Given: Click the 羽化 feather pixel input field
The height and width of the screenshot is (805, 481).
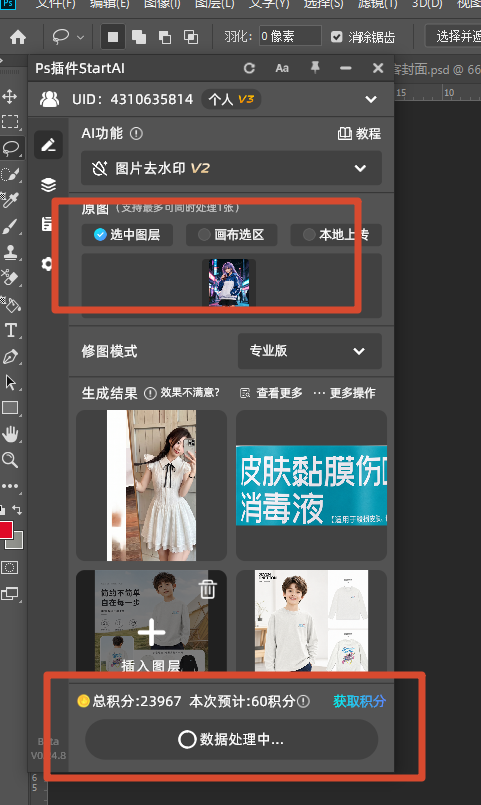Looking at the screenshot, I should coord(290,36).
